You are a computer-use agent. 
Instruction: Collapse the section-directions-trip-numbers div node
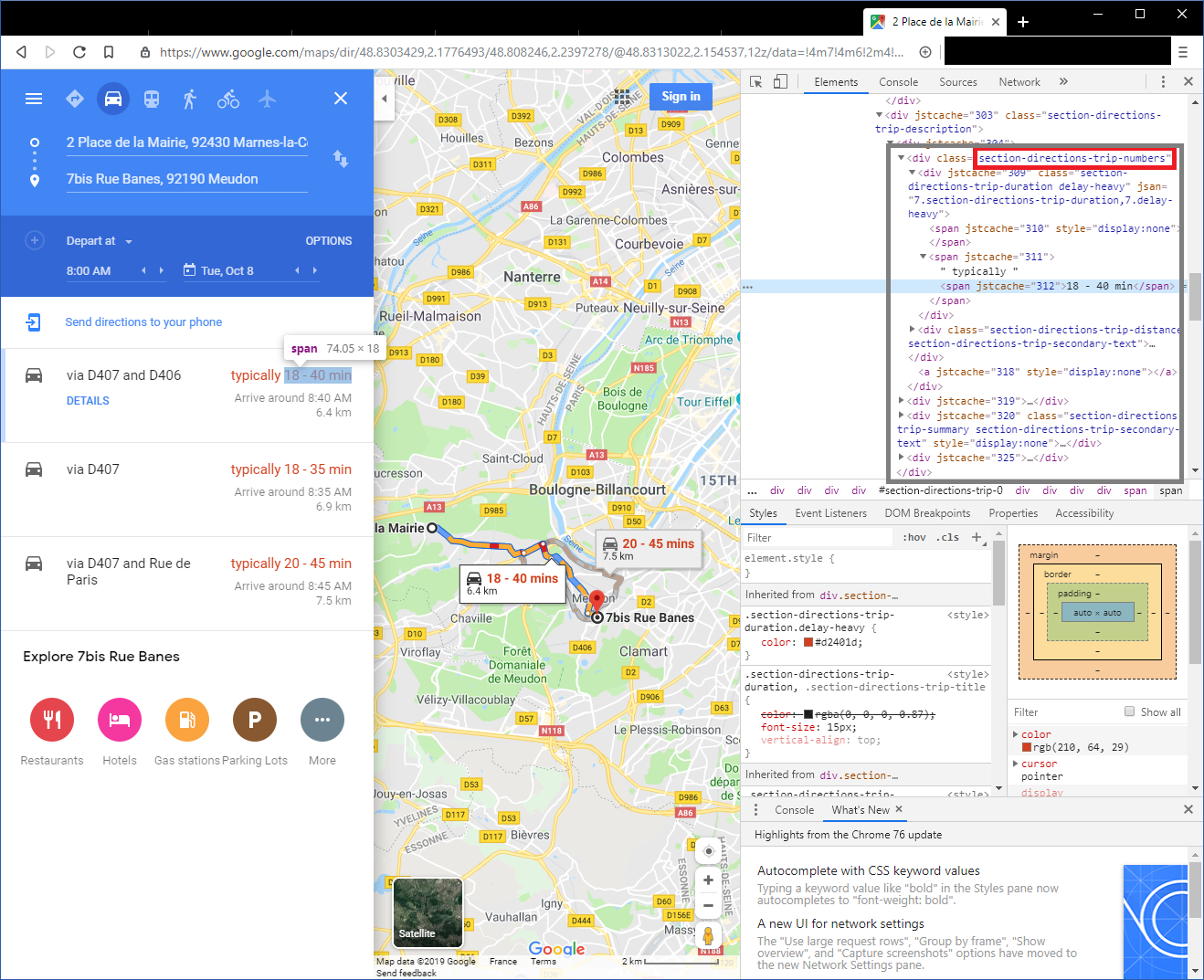pos(900,157)
